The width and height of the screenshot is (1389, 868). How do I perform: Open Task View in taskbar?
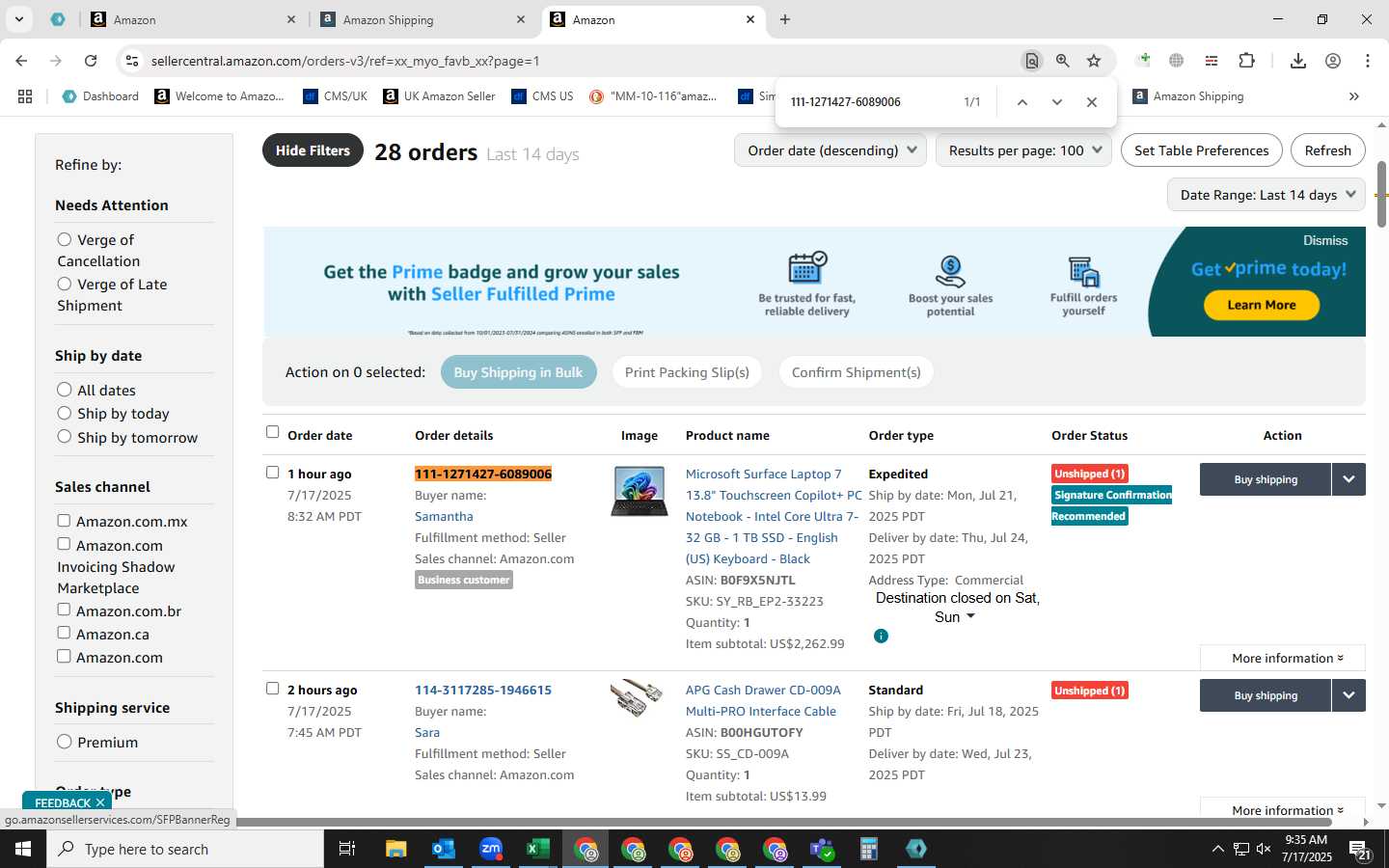click(347, 849)
